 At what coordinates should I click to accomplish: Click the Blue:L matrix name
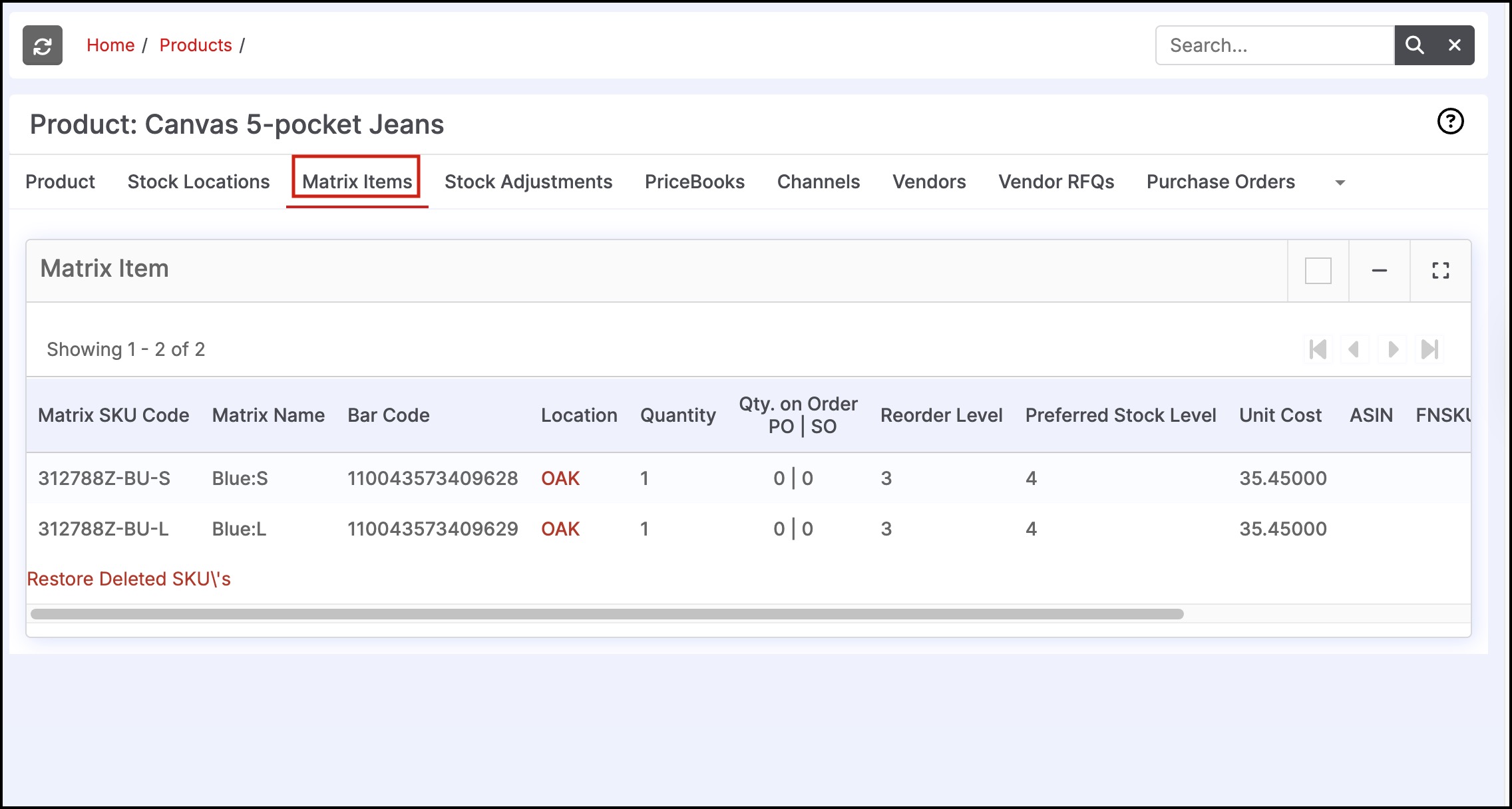click(x=239, y=529)
